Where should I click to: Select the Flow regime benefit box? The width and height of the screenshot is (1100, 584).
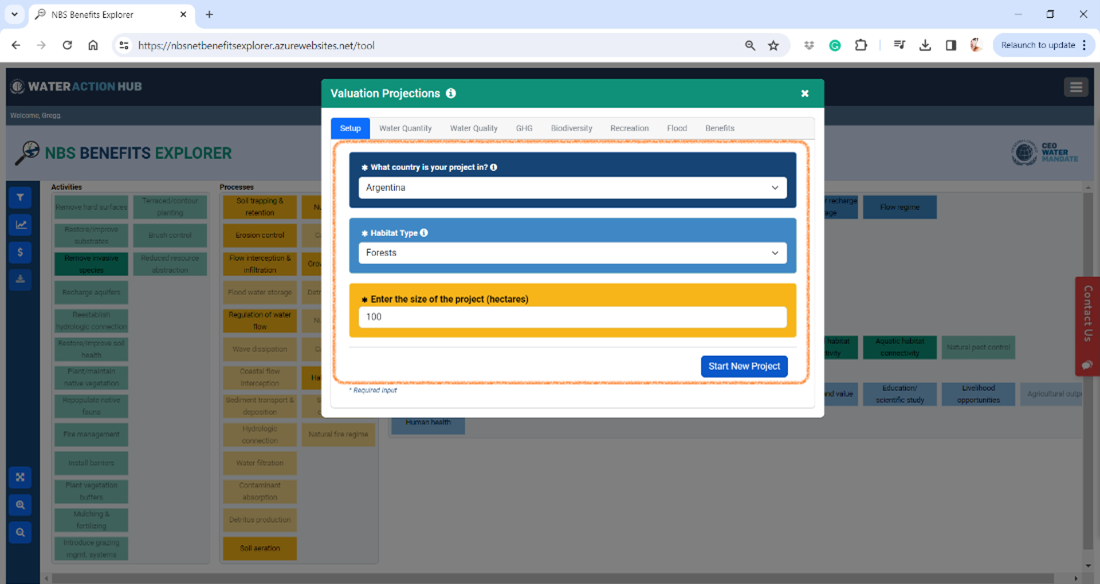click(x=899, y=207)
